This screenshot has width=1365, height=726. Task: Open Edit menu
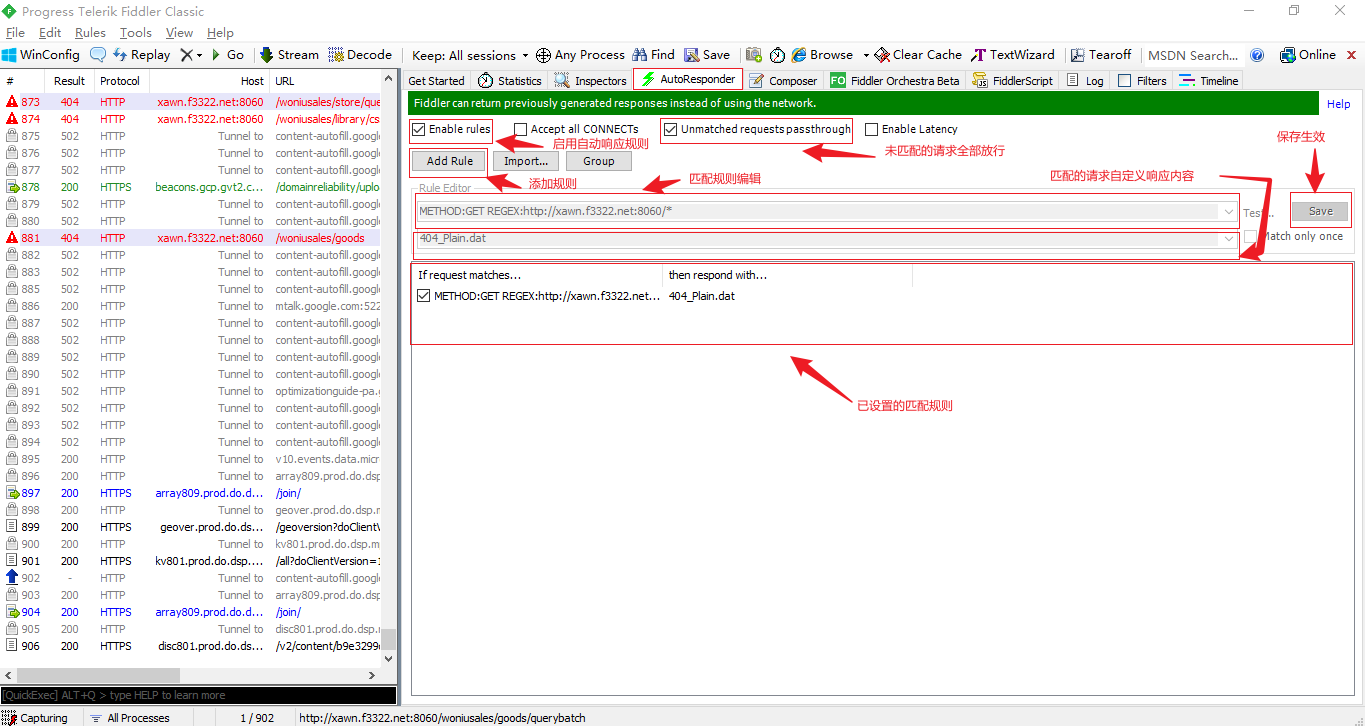pos(50,33)
